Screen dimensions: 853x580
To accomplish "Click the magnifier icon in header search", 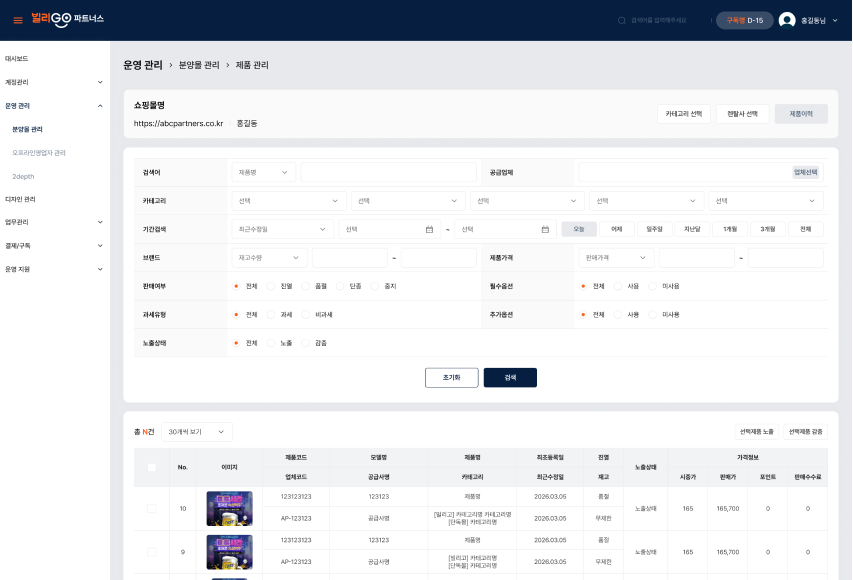I will pyautogui.click(x=621, y=21).
